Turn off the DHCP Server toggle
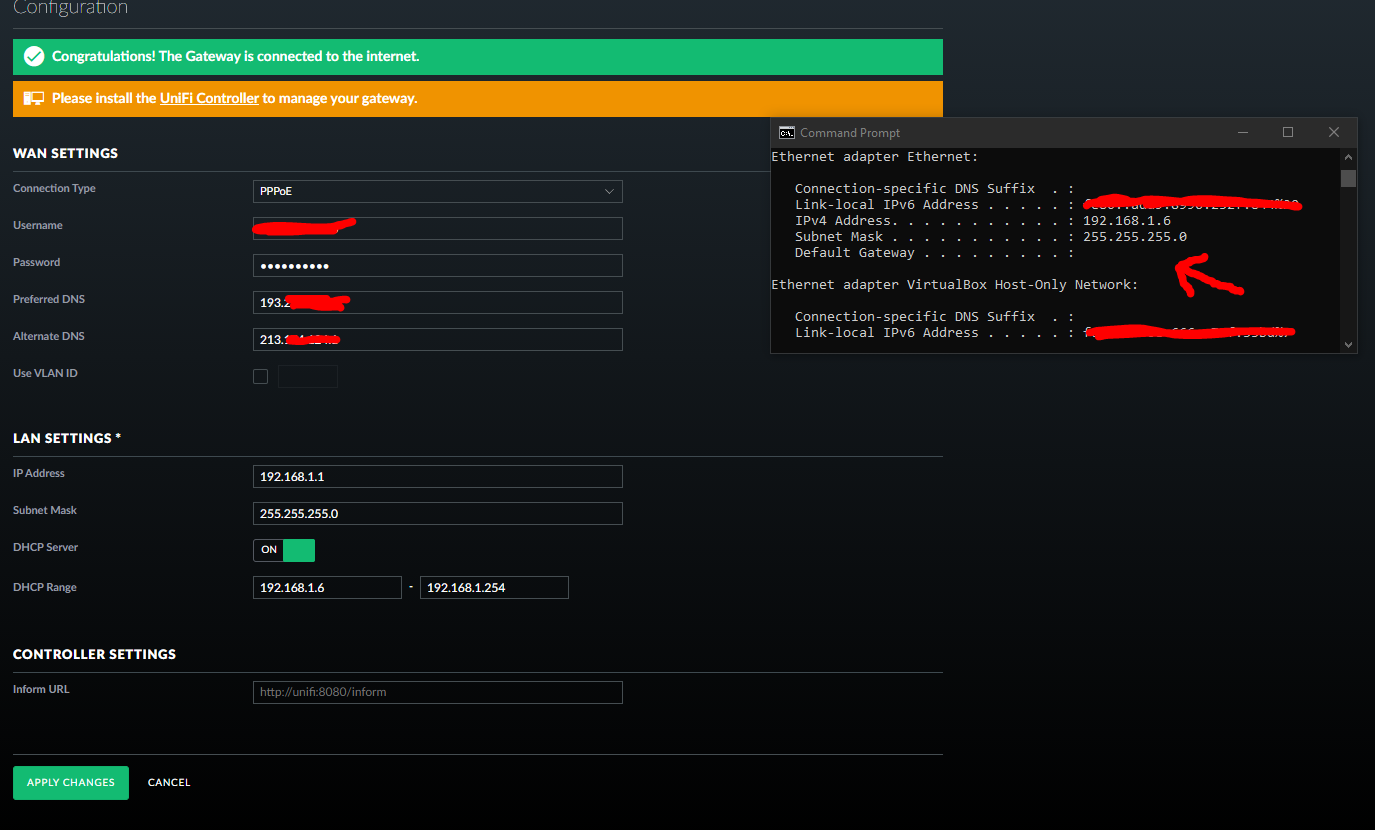The width and height of the screenshot is (1375, 830). [284, 550]
